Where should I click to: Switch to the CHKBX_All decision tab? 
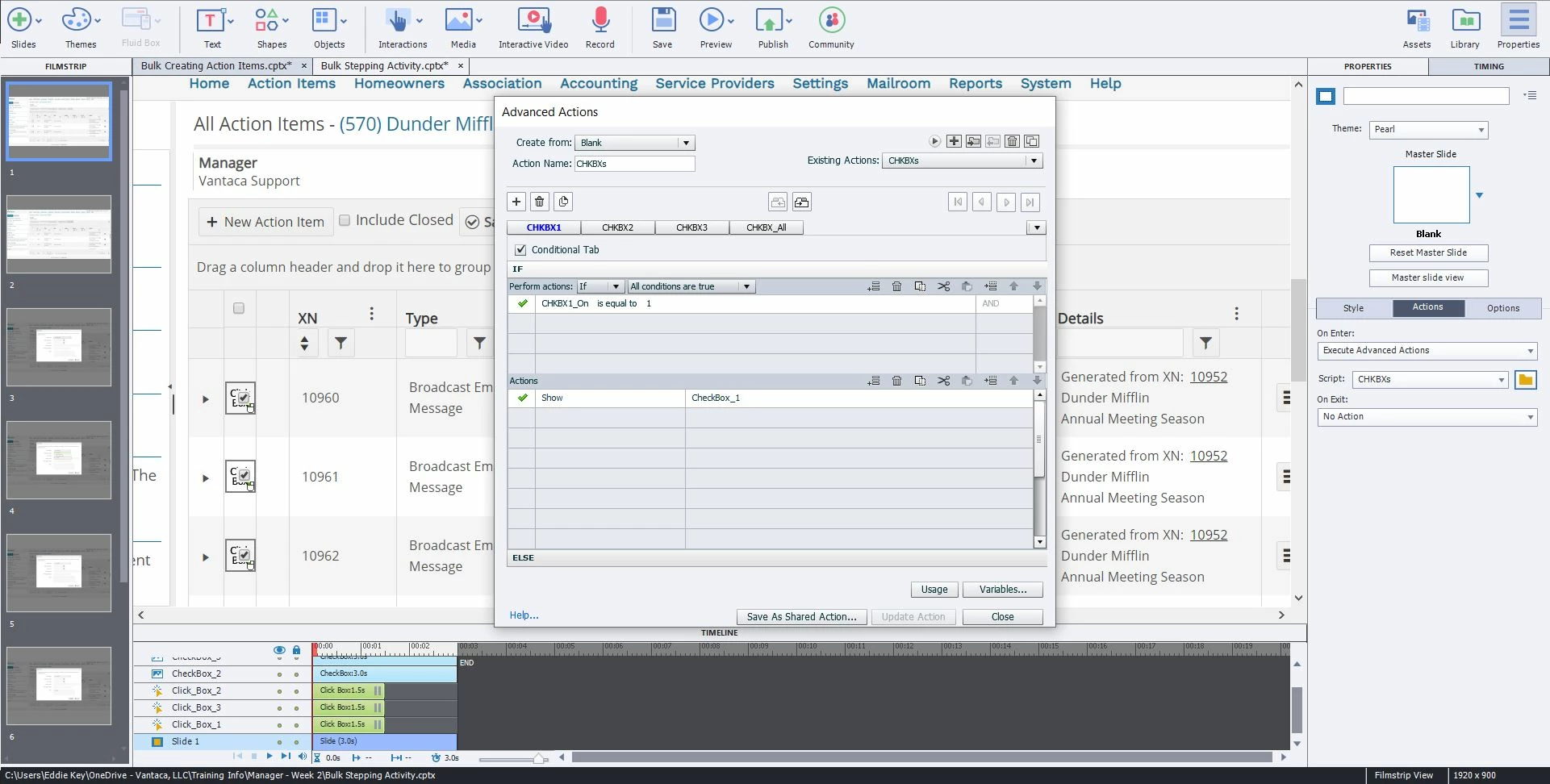[766, 227]
